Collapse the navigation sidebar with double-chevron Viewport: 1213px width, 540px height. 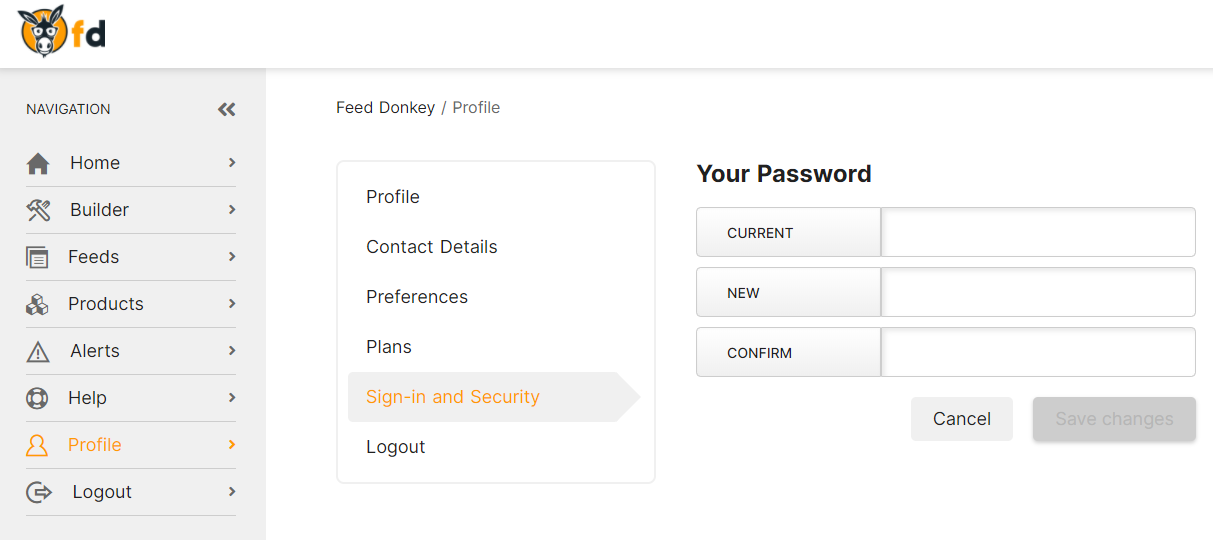[x=227, y=110]
